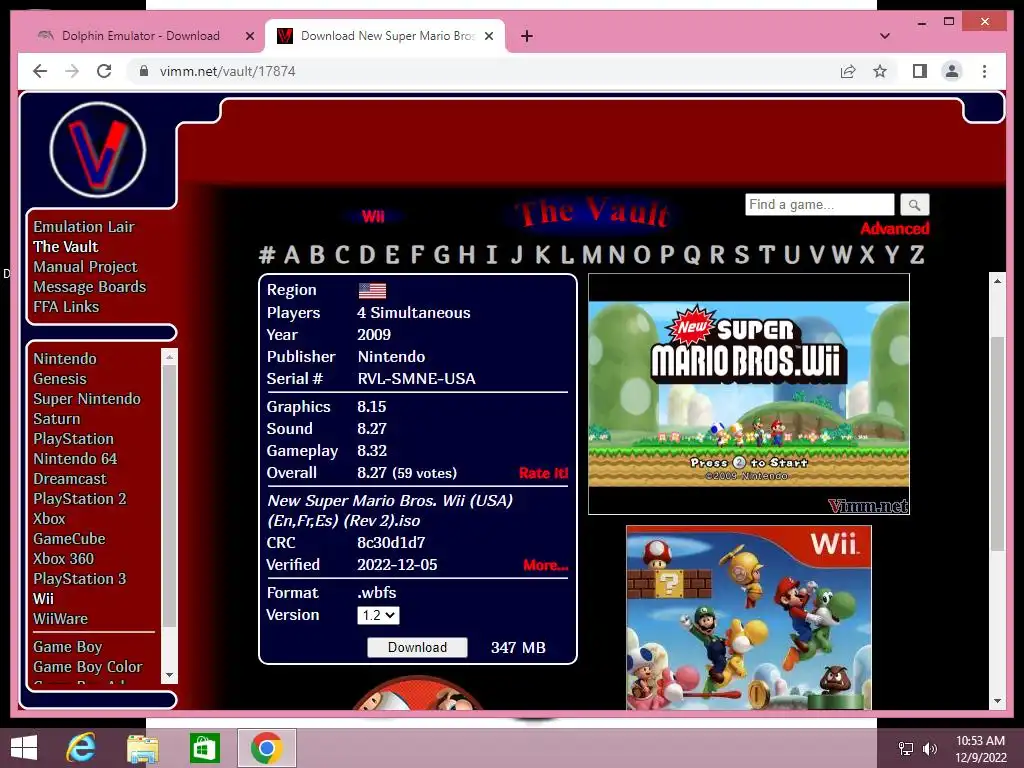
Task: Launch Internet Explorer from taskbar
Action: tap(81, 748)
